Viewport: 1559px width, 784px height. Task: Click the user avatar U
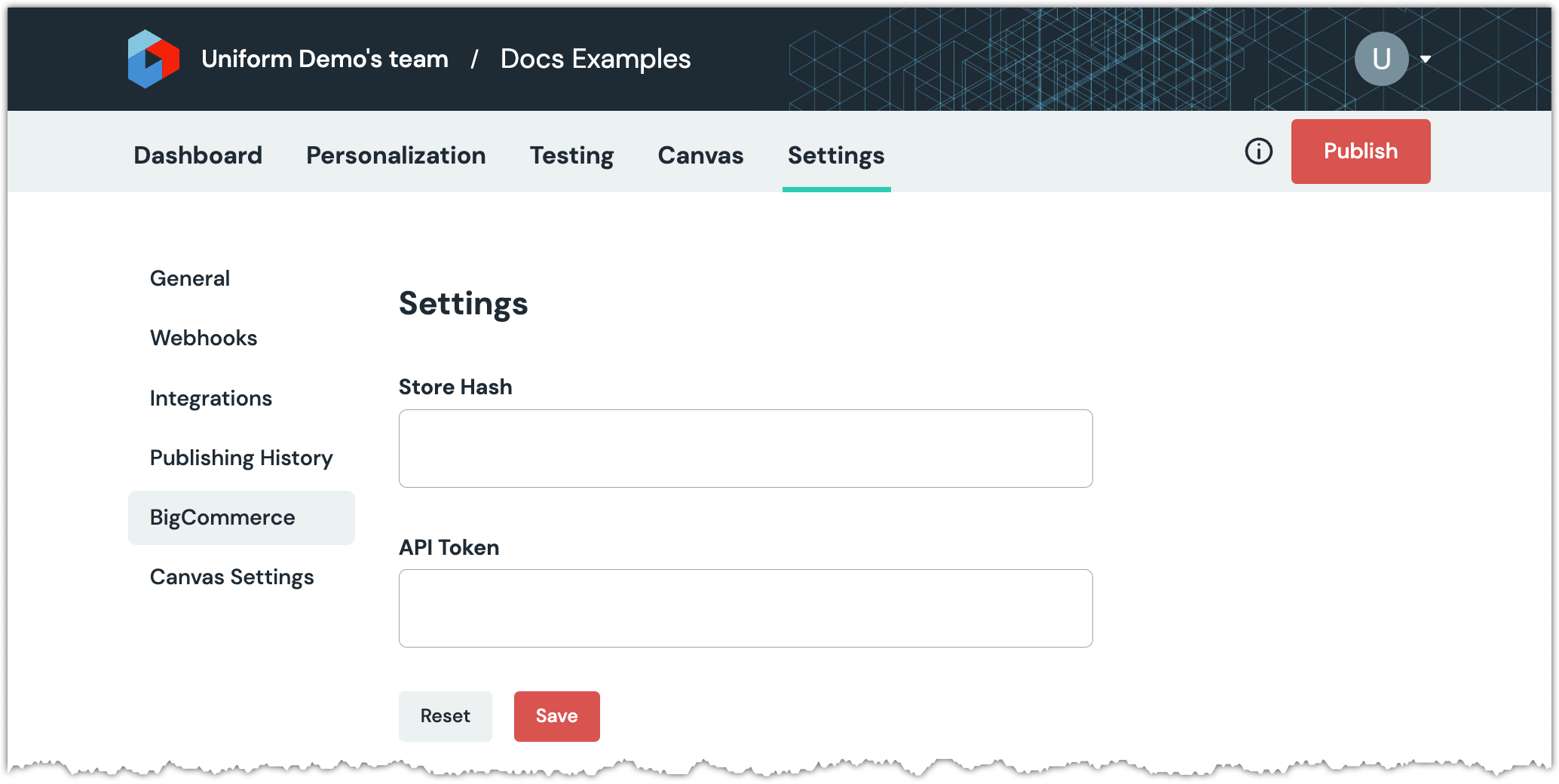point(1381,59)
